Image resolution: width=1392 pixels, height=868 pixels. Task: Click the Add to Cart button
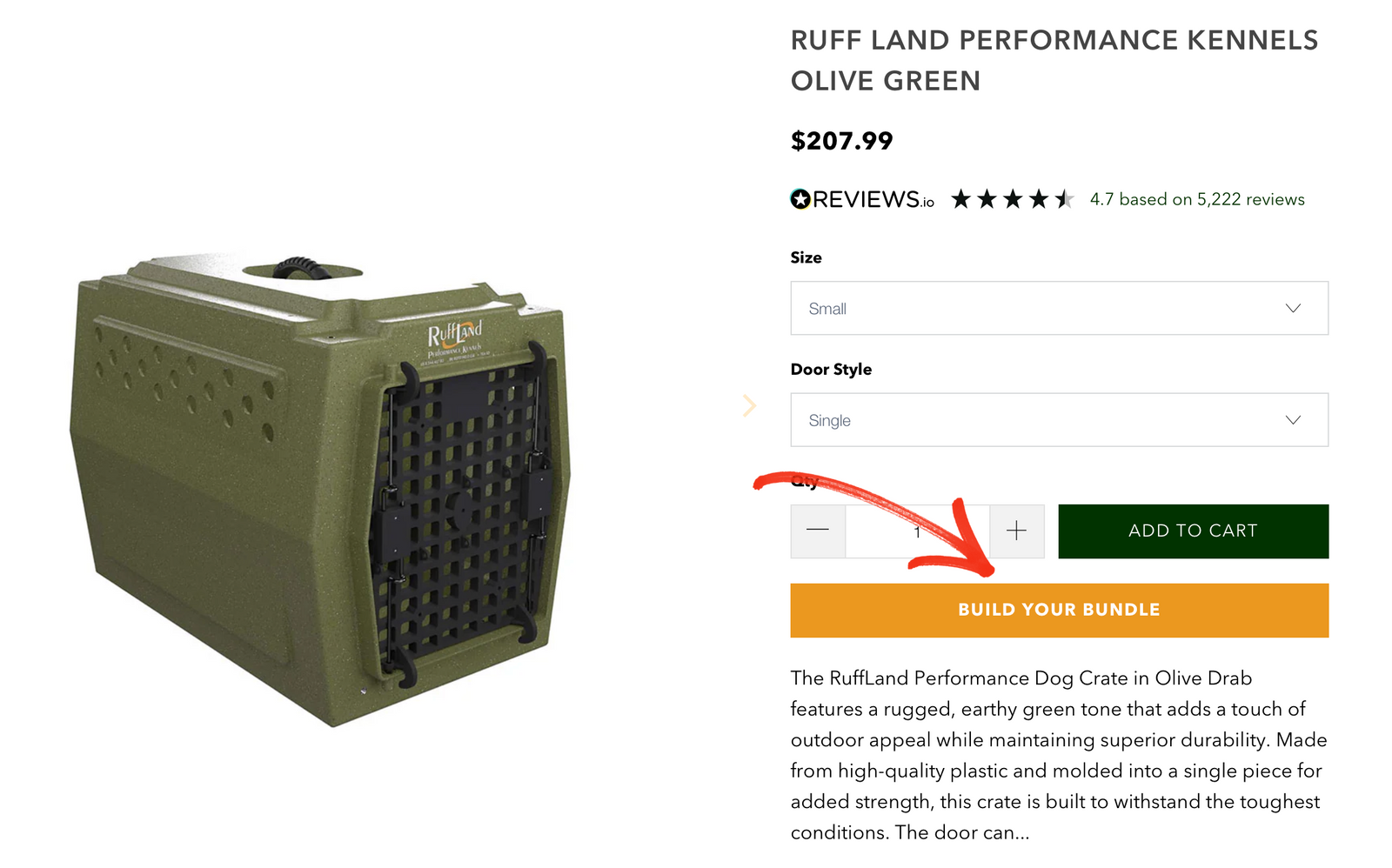coord(1193,531)
